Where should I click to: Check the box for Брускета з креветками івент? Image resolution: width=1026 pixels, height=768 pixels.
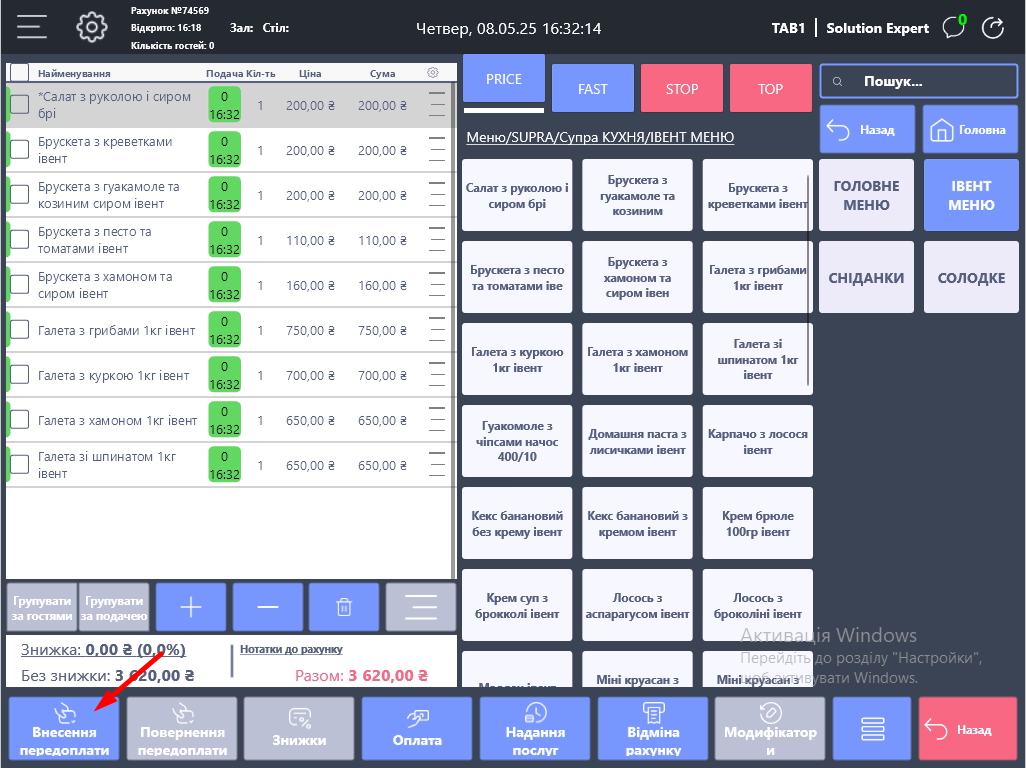(x=20, y=150)
